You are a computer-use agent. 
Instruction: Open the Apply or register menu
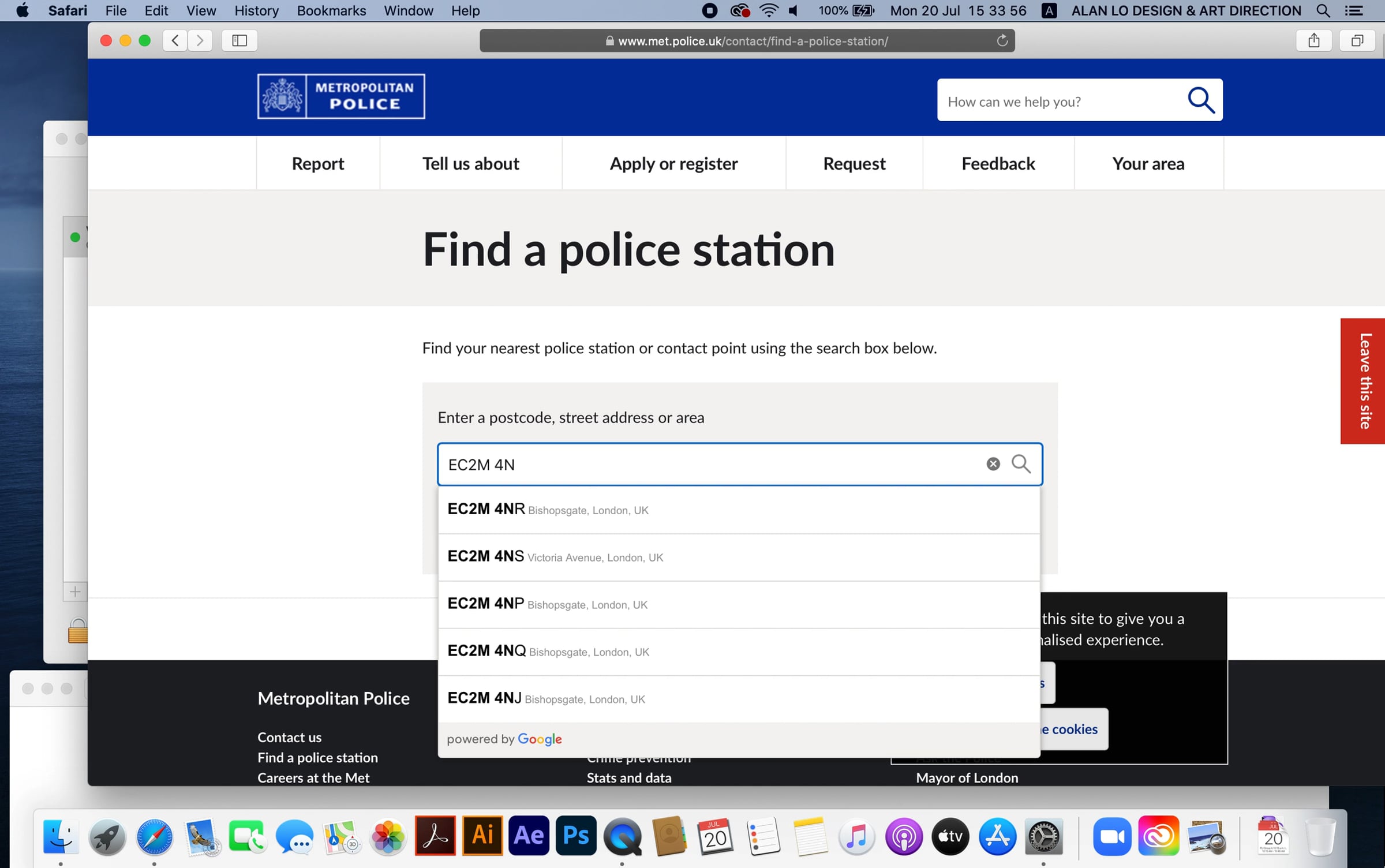coord(673,164)
